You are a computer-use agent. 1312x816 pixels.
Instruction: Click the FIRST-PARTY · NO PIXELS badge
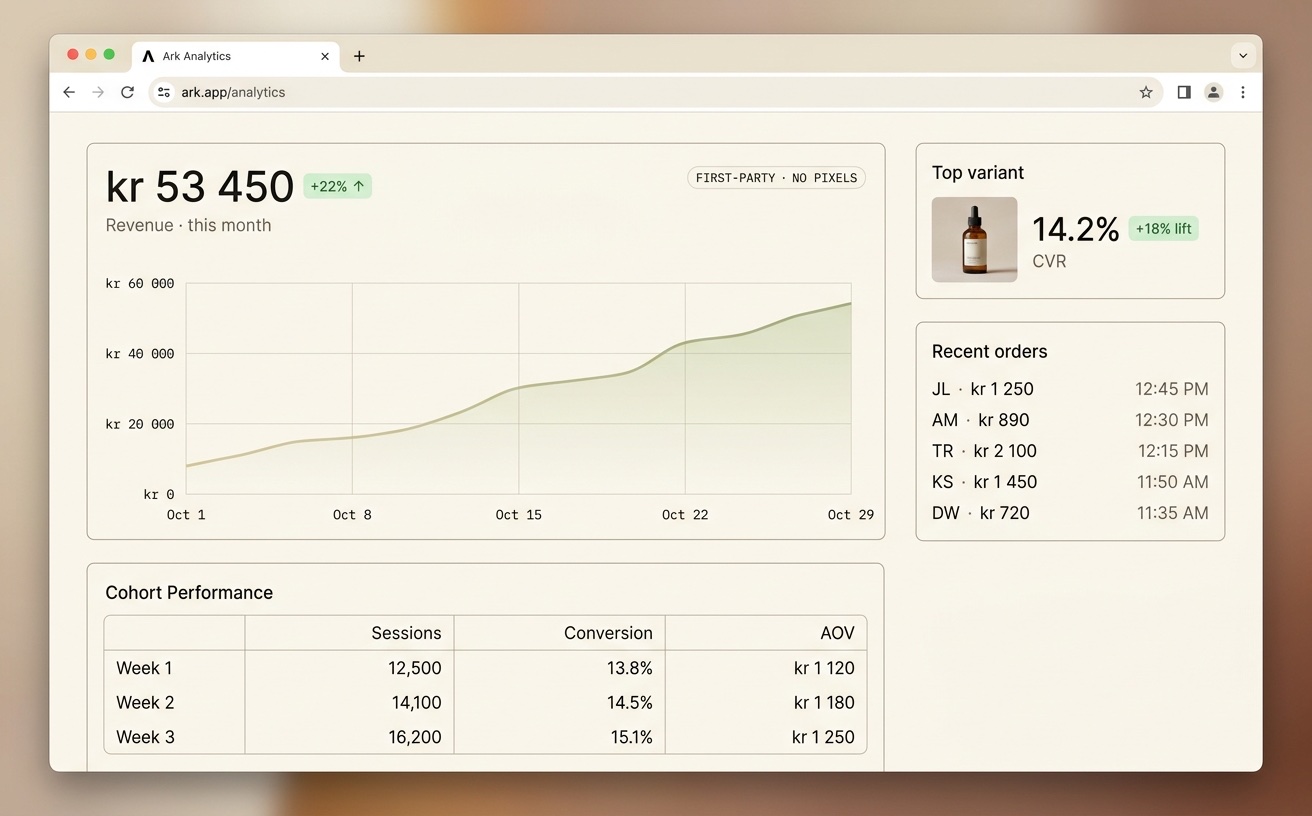pos(776,178)
